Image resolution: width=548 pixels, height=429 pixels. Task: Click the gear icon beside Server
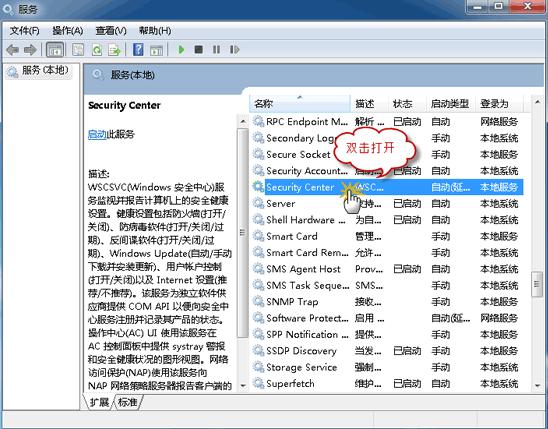click(258, 203)
